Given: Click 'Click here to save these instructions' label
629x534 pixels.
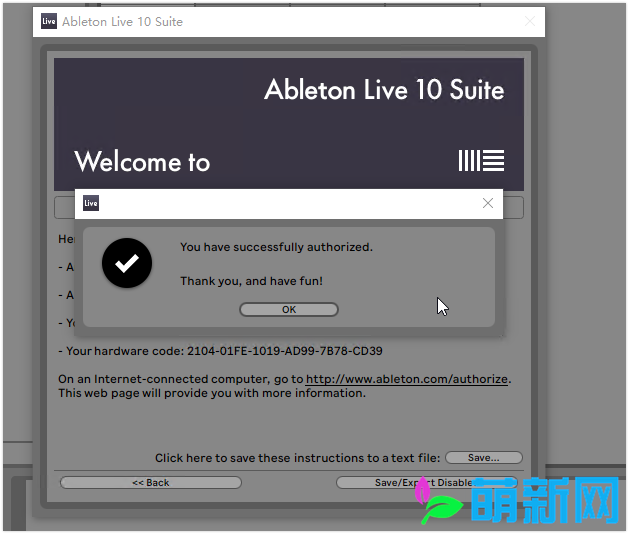Looking at the screenshot, I should tap(298, 458).
